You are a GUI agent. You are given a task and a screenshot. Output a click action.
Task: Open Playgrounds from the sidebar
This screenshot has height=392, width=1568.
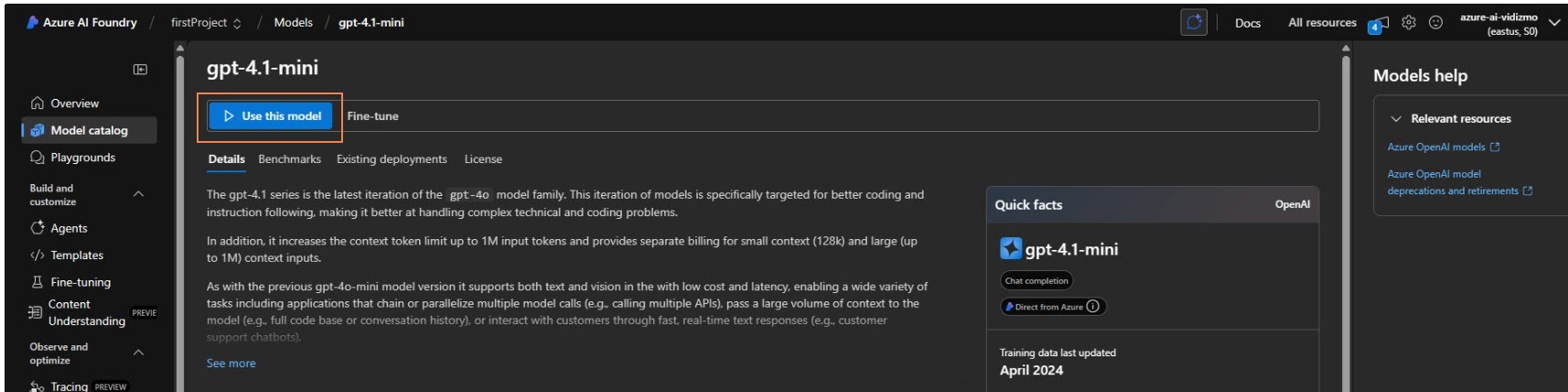[82, 158]
